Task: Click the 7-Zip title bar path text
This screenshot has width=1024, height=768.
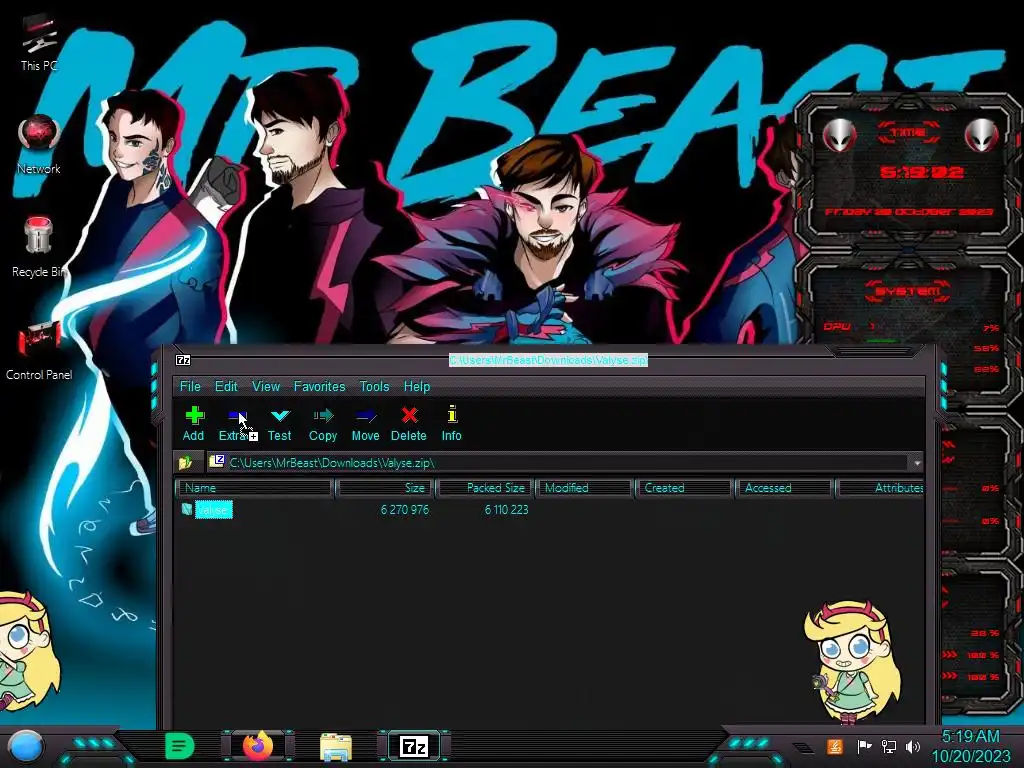Action: (x=549, y=360)
